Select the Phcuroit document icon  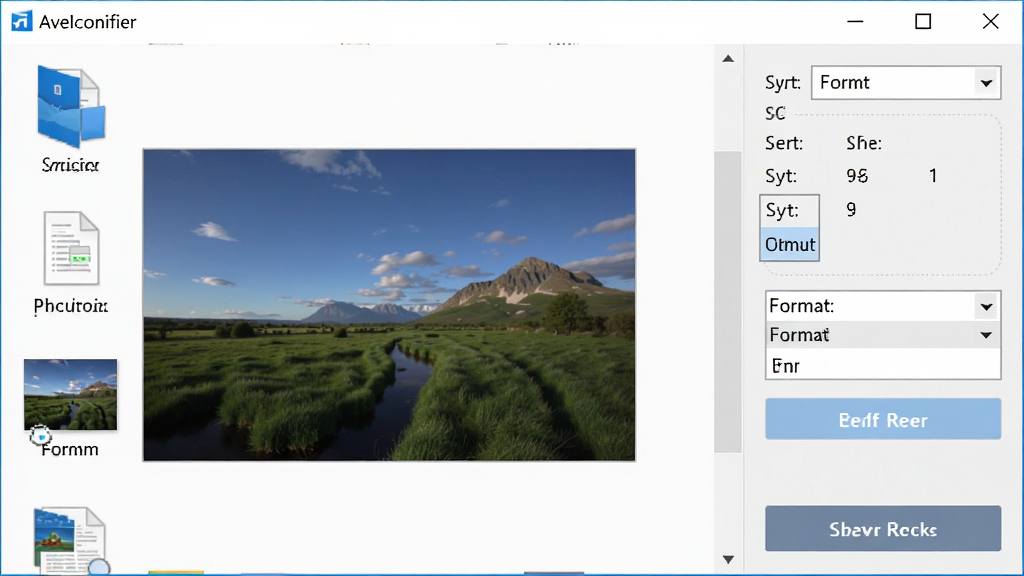(x=71, y=248)
